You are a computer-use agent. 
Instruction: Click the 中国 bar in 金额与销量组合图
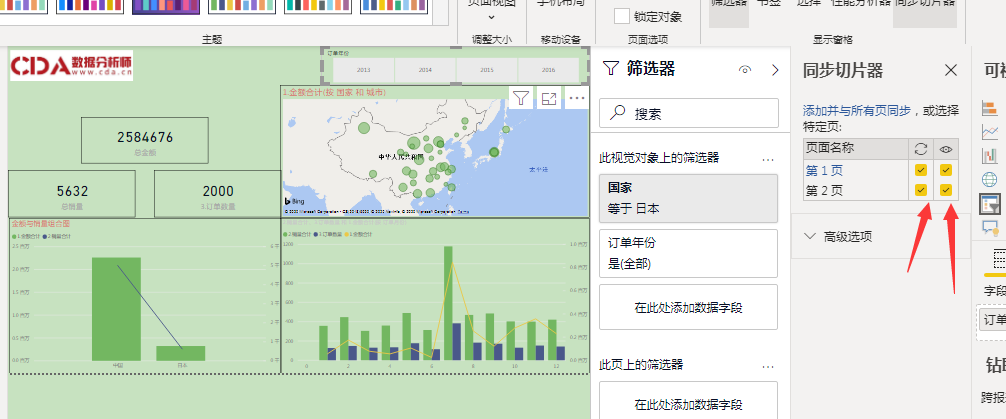point(117,309)
